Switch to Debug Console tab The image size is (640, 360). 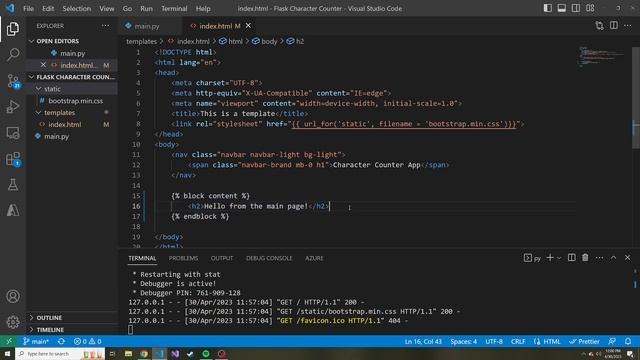269,258
